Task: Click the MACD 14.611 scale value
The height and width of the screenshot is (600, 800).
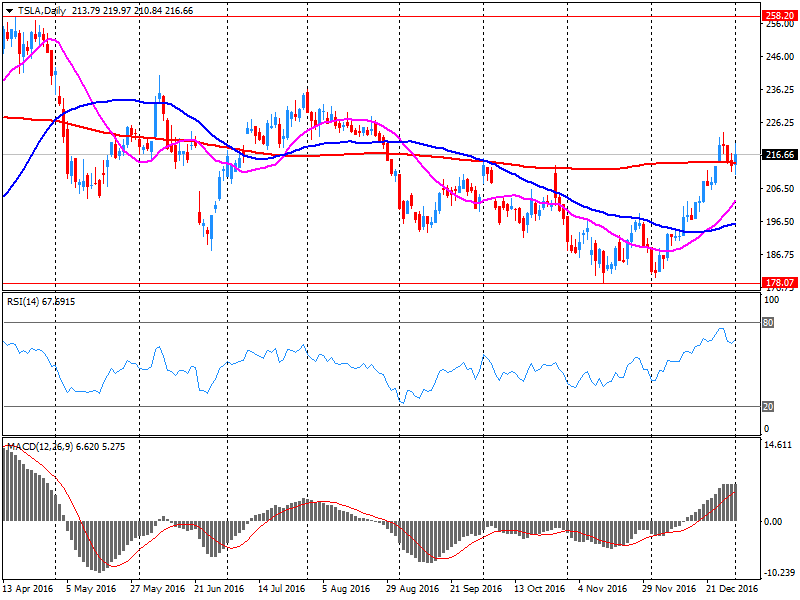Action: (779, 445)
